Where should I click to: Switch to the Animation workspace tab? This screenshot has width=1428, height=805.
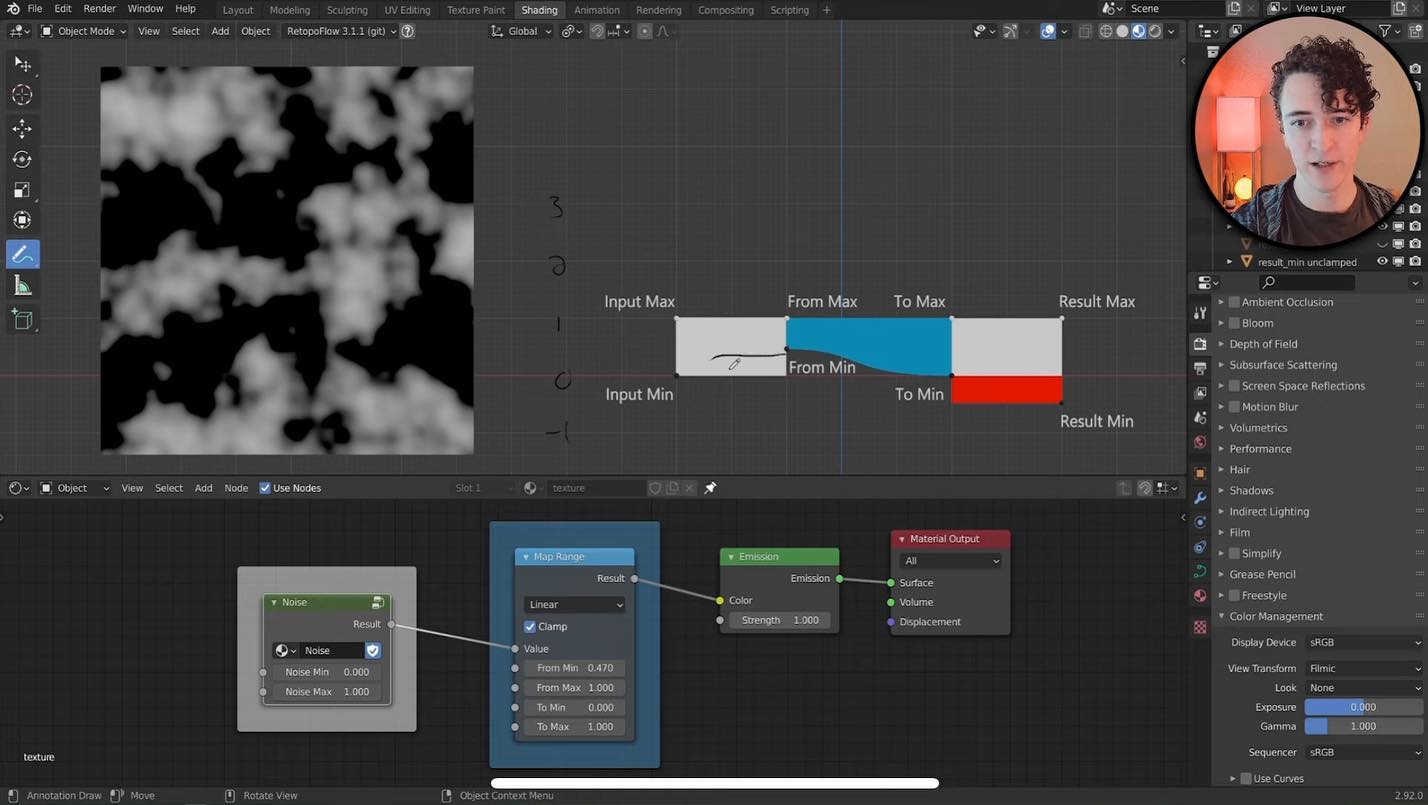pyautogui.click(x=597, y=10)
